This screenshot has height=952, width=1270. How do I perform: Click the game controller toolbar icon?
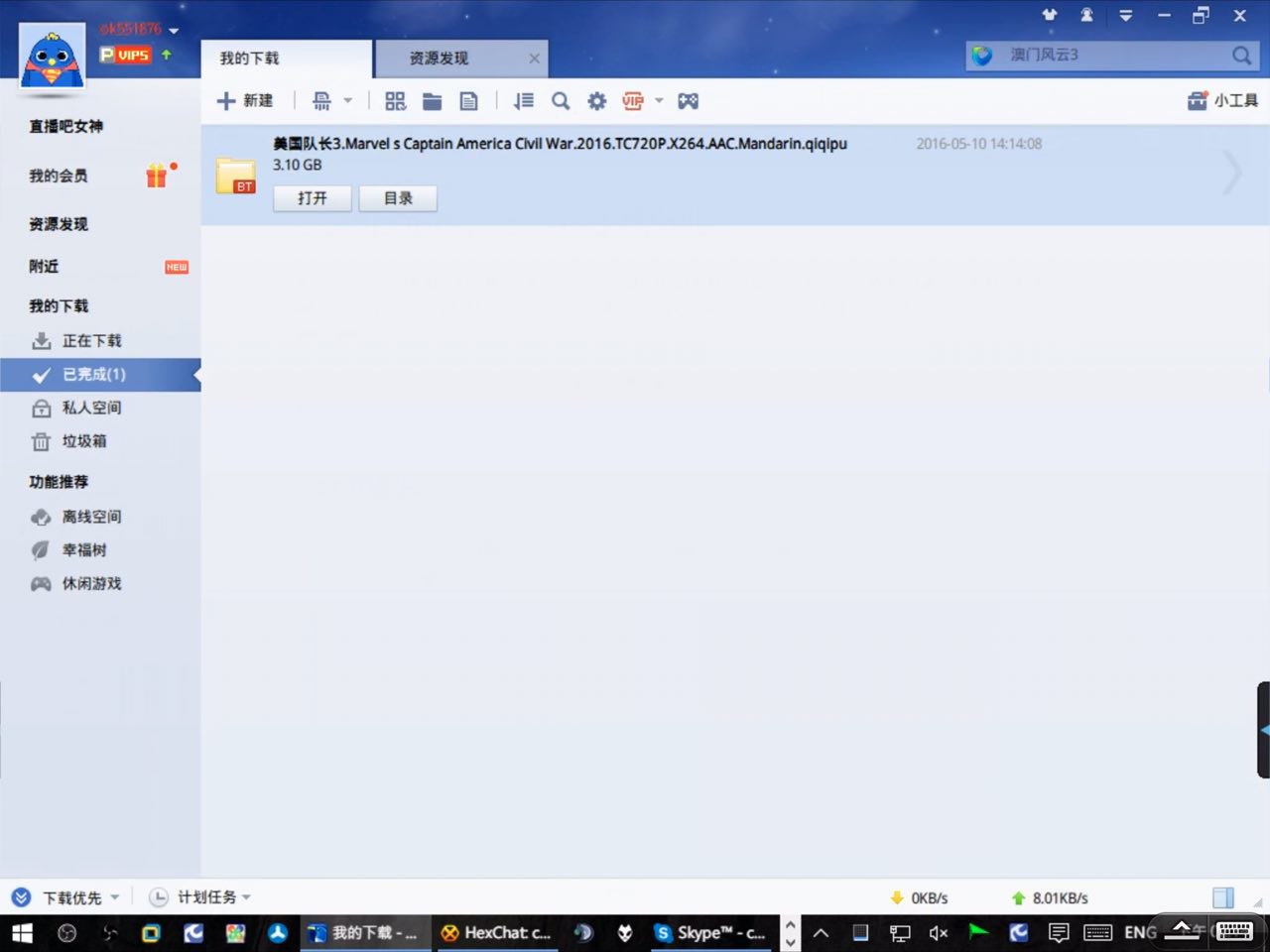(x=688, y=101)
